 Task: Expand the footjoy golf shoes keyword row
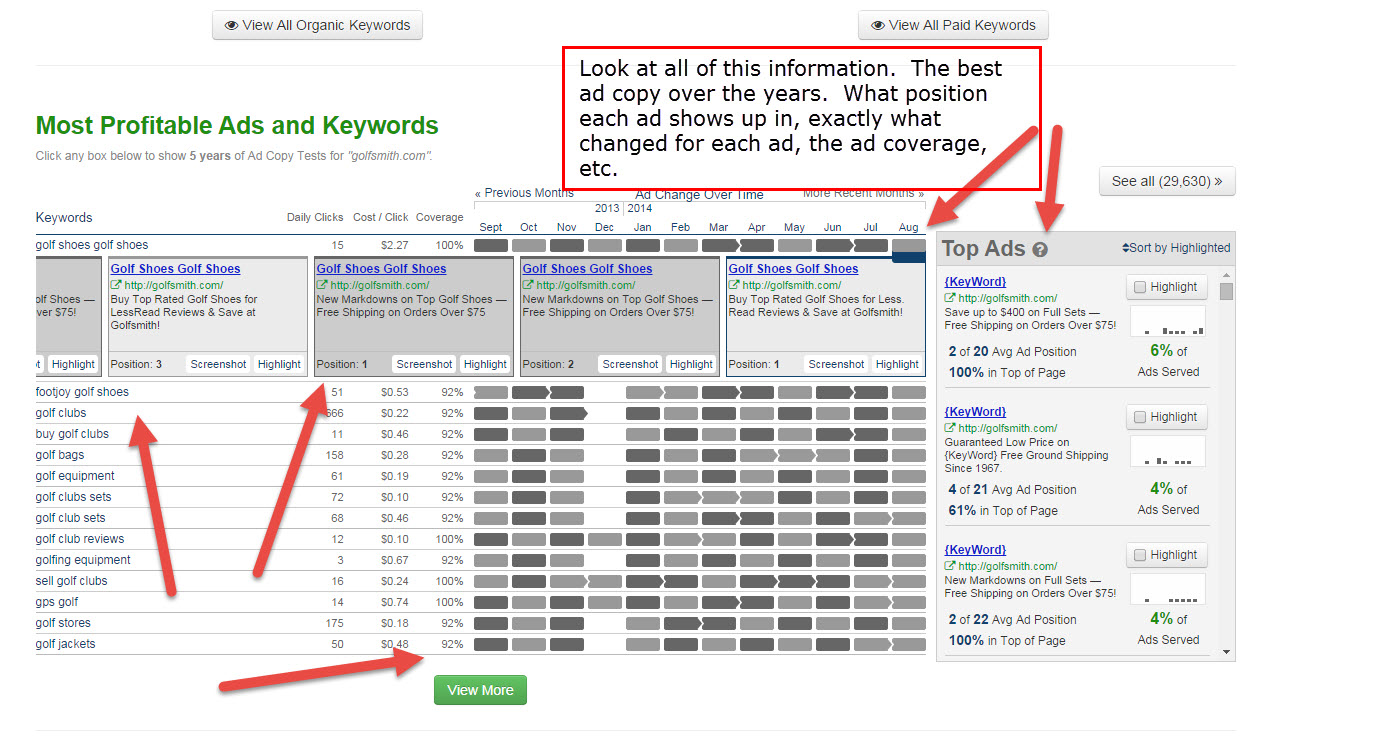click(82, 392)
